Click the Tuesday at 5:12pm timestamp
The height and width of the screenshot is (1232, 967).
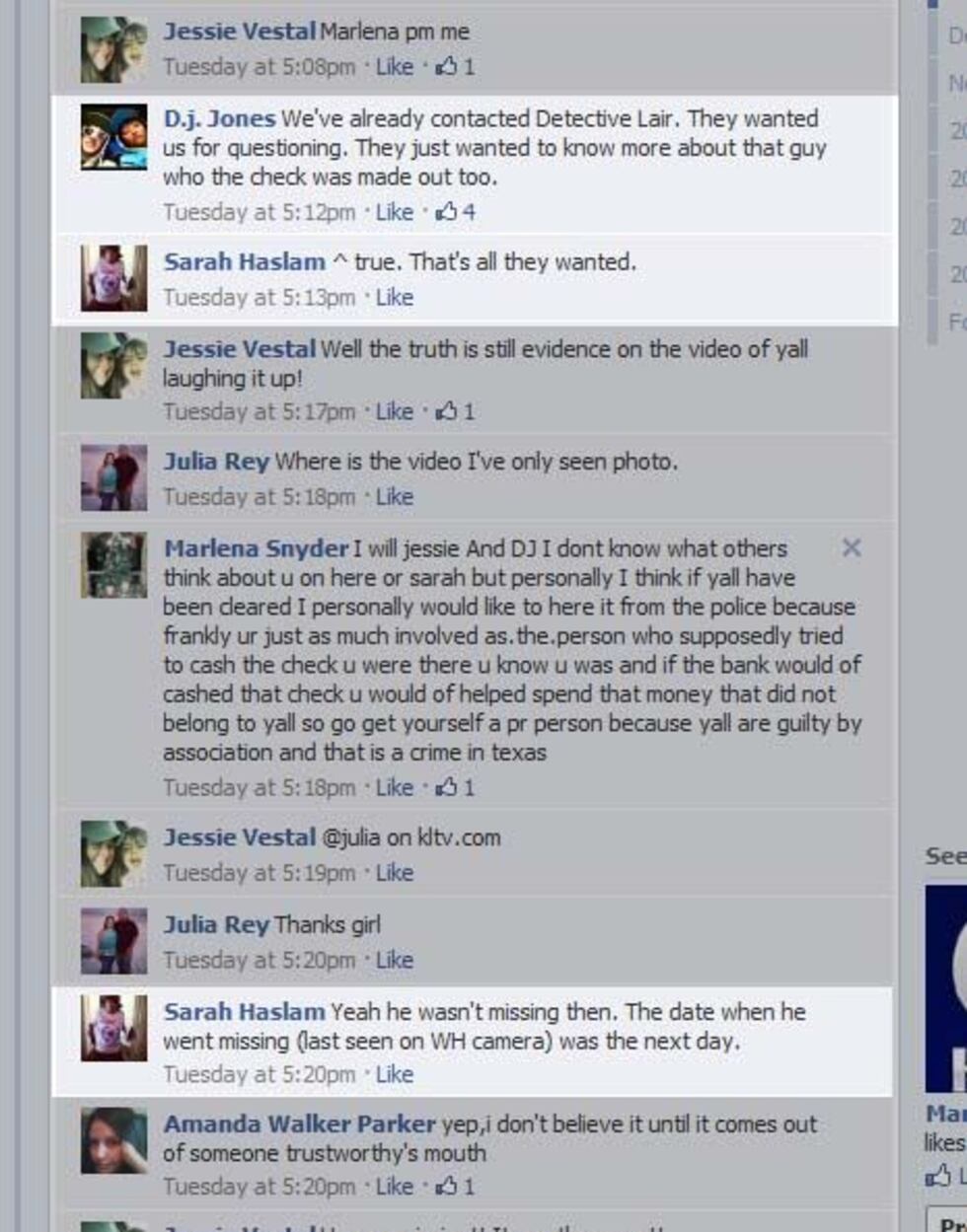pyautogui.click(x=259, y=212)
